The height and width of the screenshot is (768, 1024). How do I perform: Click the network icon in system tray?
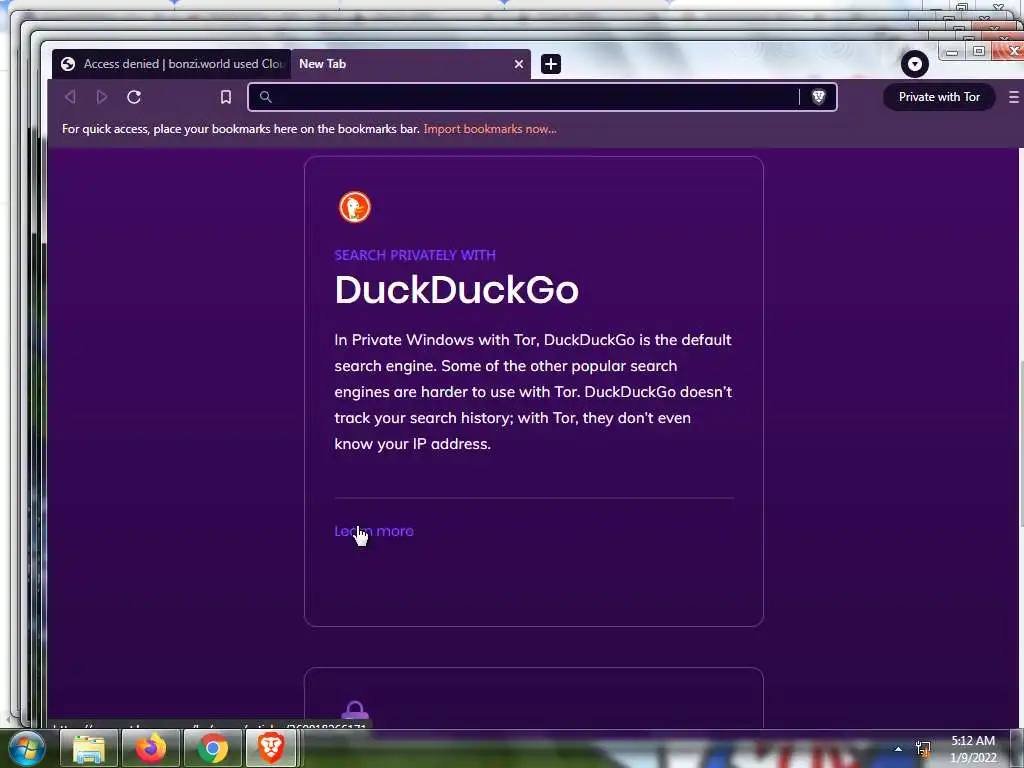(x=923, y=749)
